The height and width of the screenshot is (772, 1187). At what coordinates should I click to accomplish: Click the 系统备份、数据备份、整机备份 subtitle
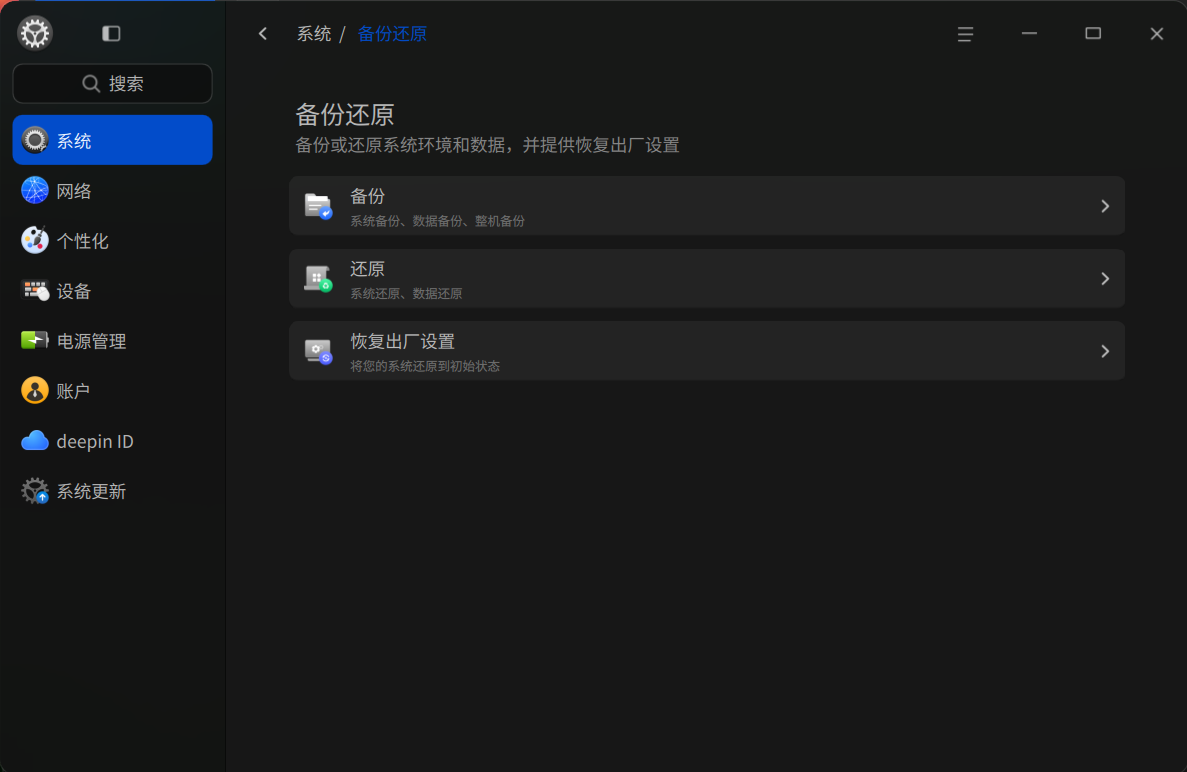click(437, 221)
